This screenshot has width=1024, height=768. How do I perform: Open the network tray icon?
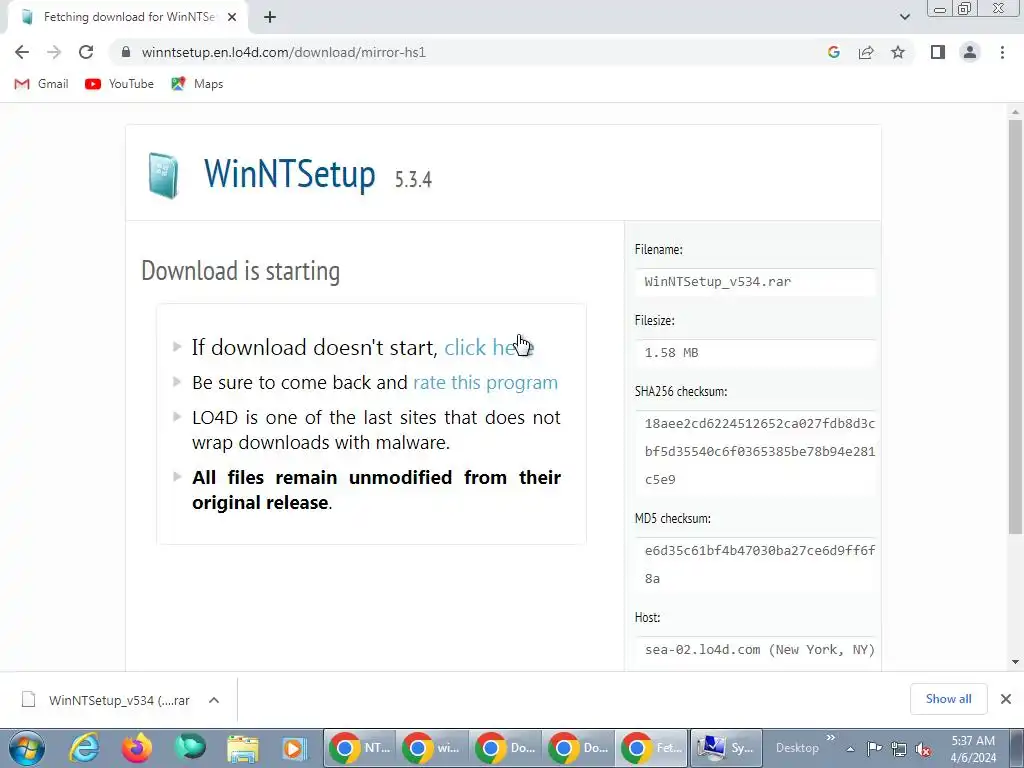[899, 749]
